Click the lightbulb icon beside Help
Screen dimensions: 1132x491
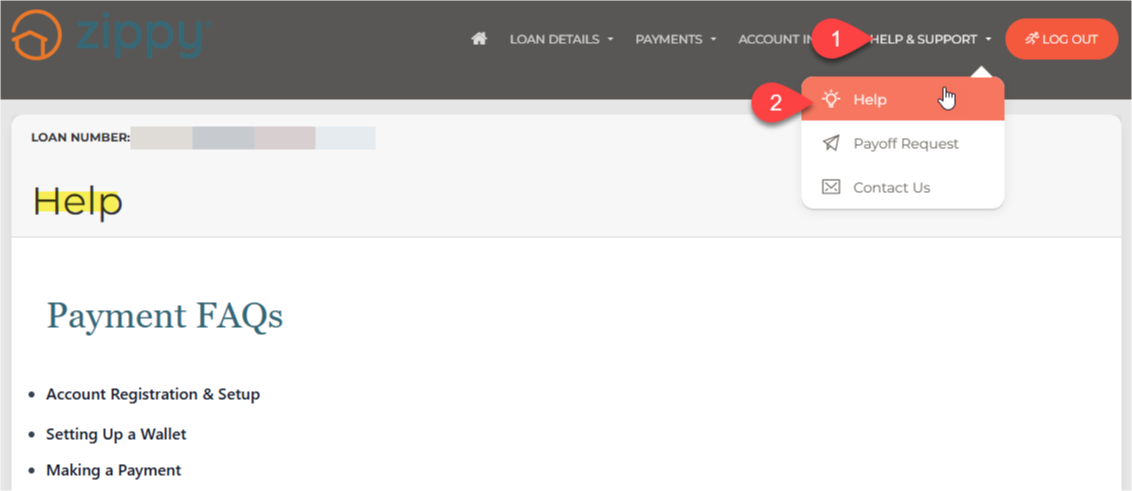click(832, 99)
